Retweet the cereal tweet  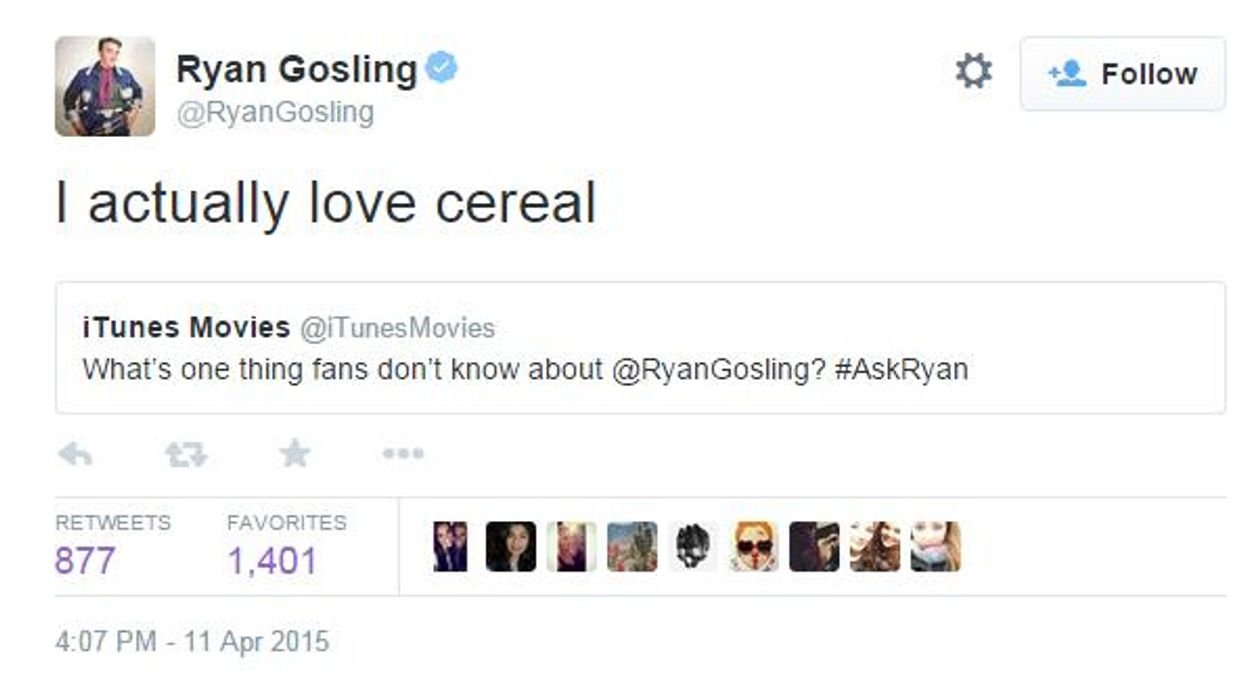click(182, 452)
